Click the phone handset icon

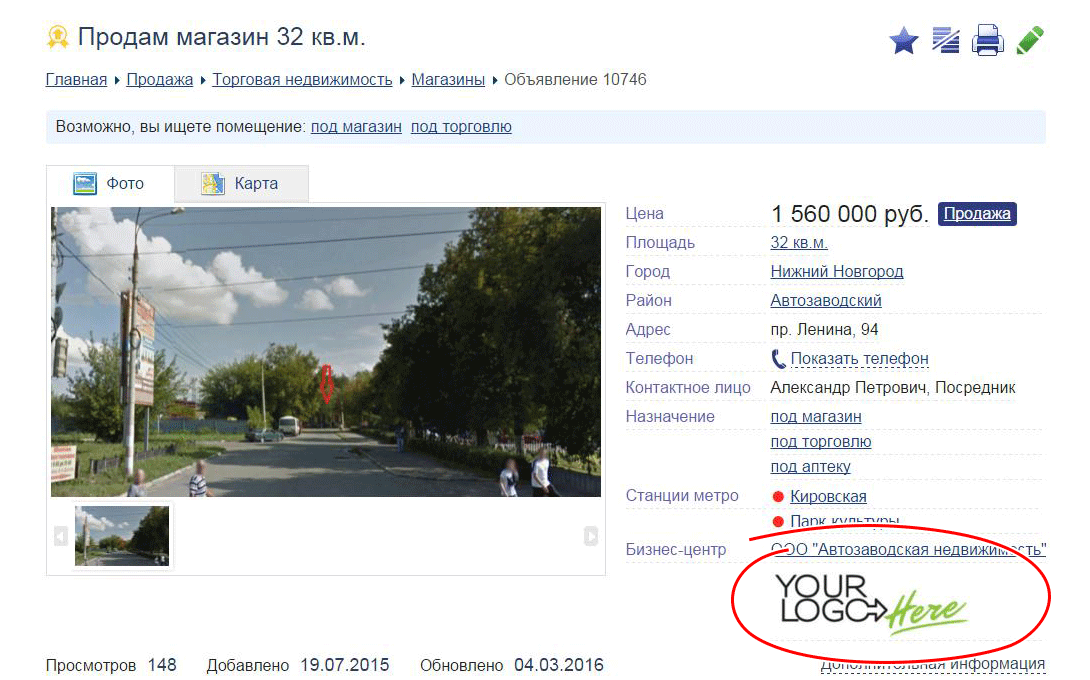(778, 359)
